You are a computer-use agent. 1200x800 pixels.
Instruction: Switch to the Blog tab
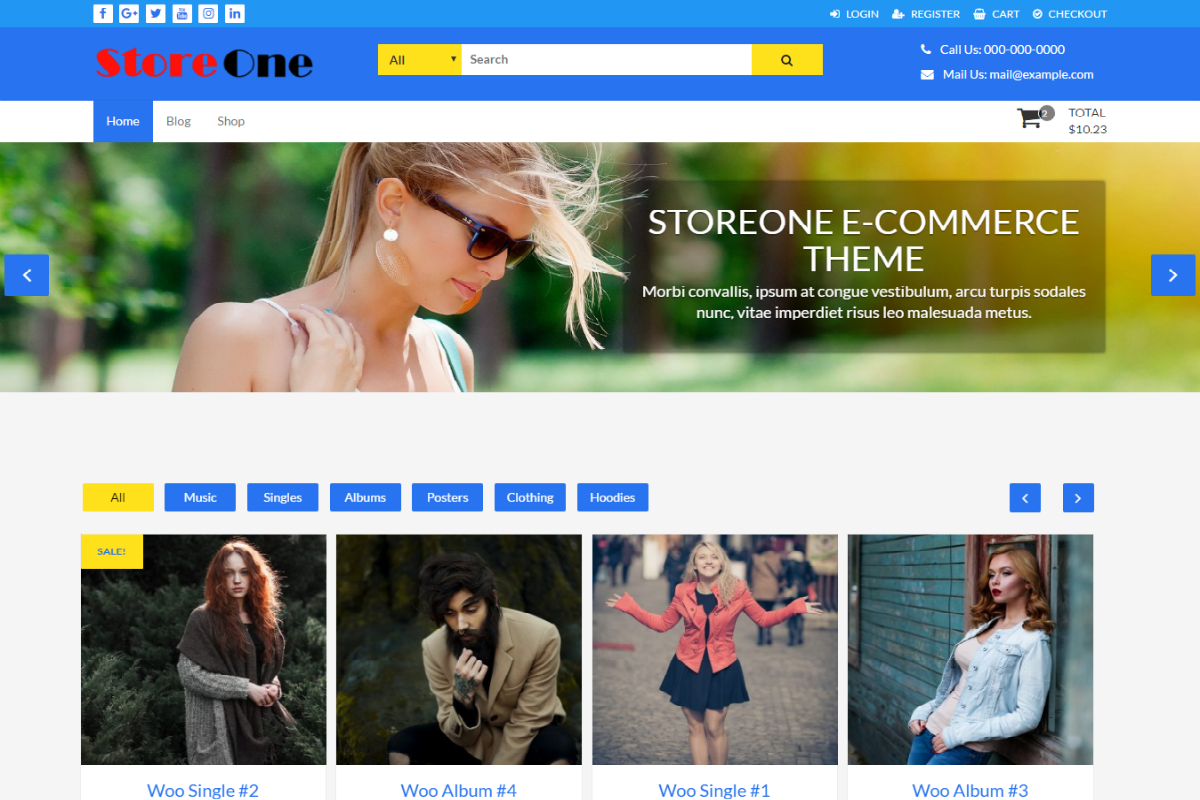pos(178,120)
